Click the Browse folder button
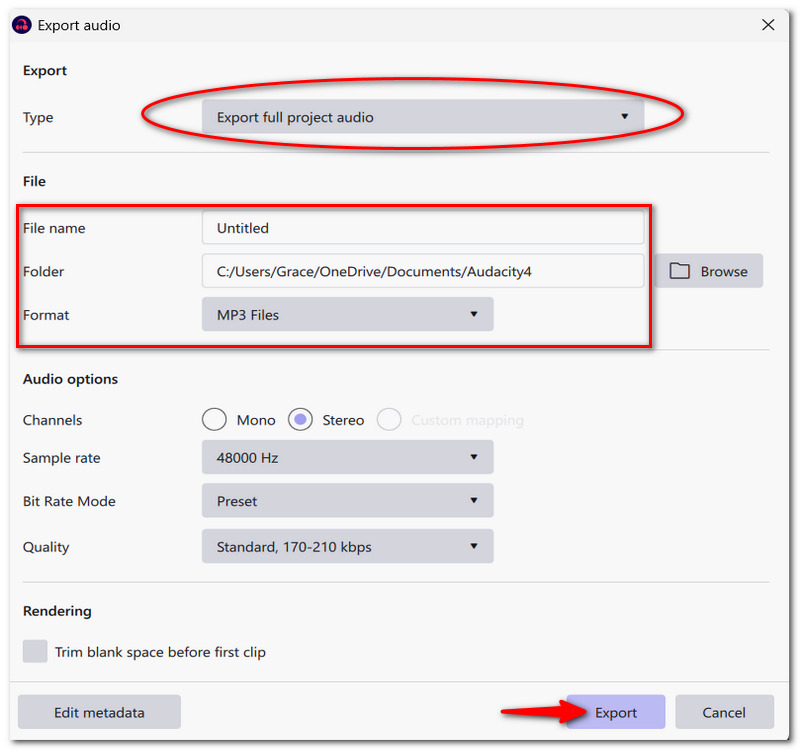This screenshot has width=800, height=750. pos(709,271)
